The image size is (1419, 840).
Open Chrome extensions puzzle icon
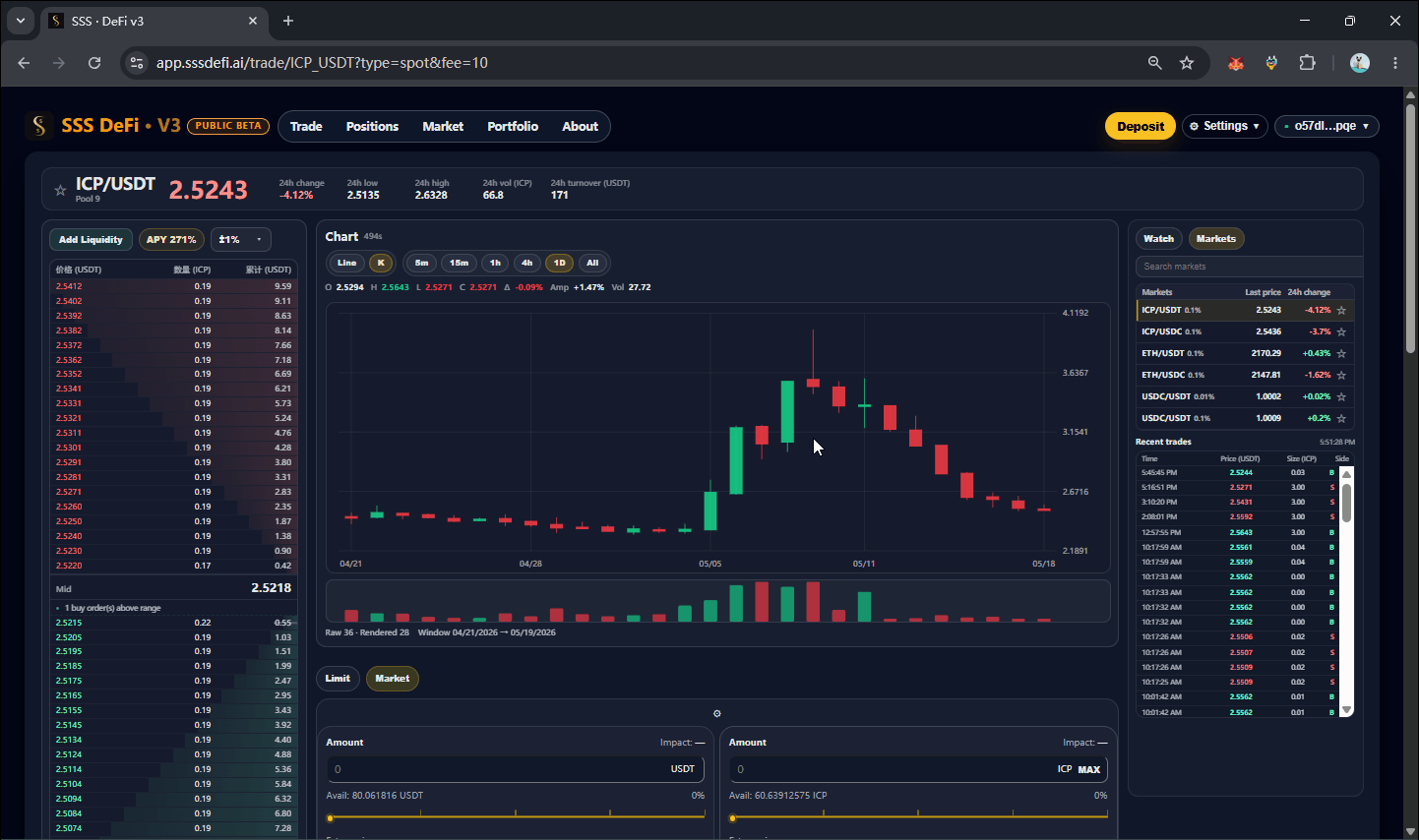coord(1307,63)
